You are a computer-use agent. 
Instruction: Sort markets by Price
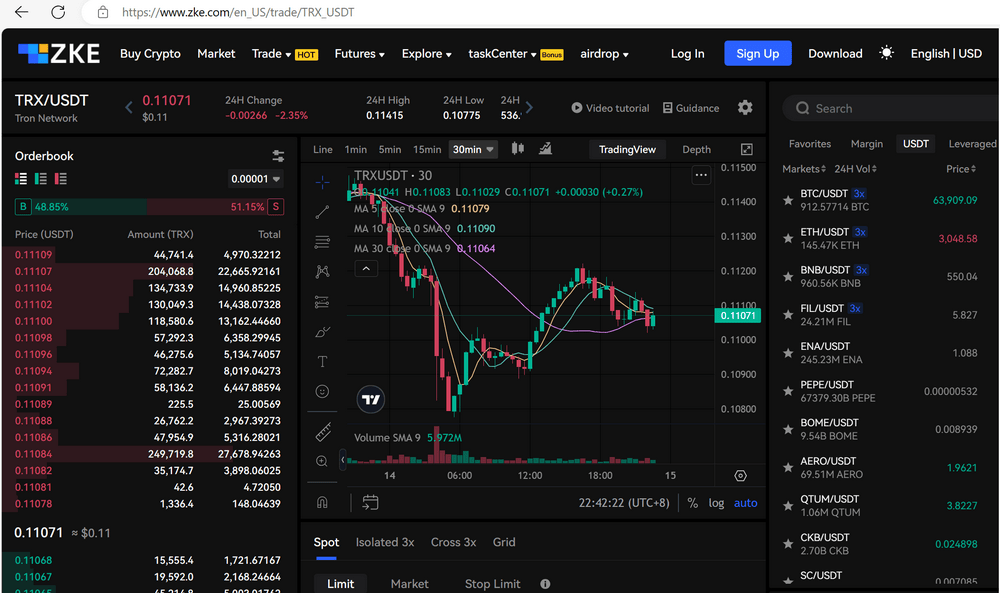961,169
